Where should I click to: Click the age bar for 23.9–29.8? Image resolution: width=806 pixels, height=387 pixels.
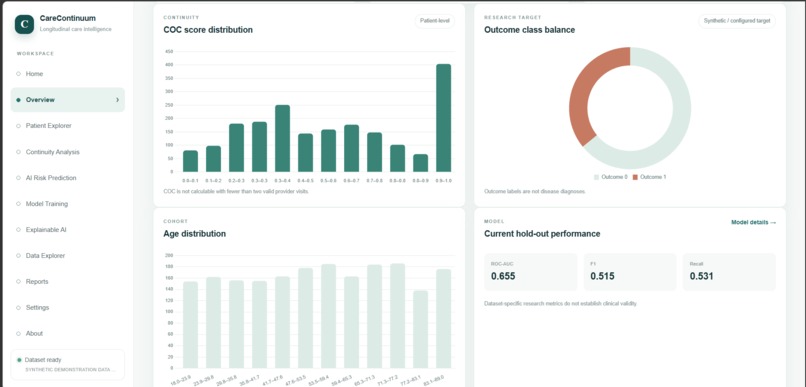click(213, 323)
